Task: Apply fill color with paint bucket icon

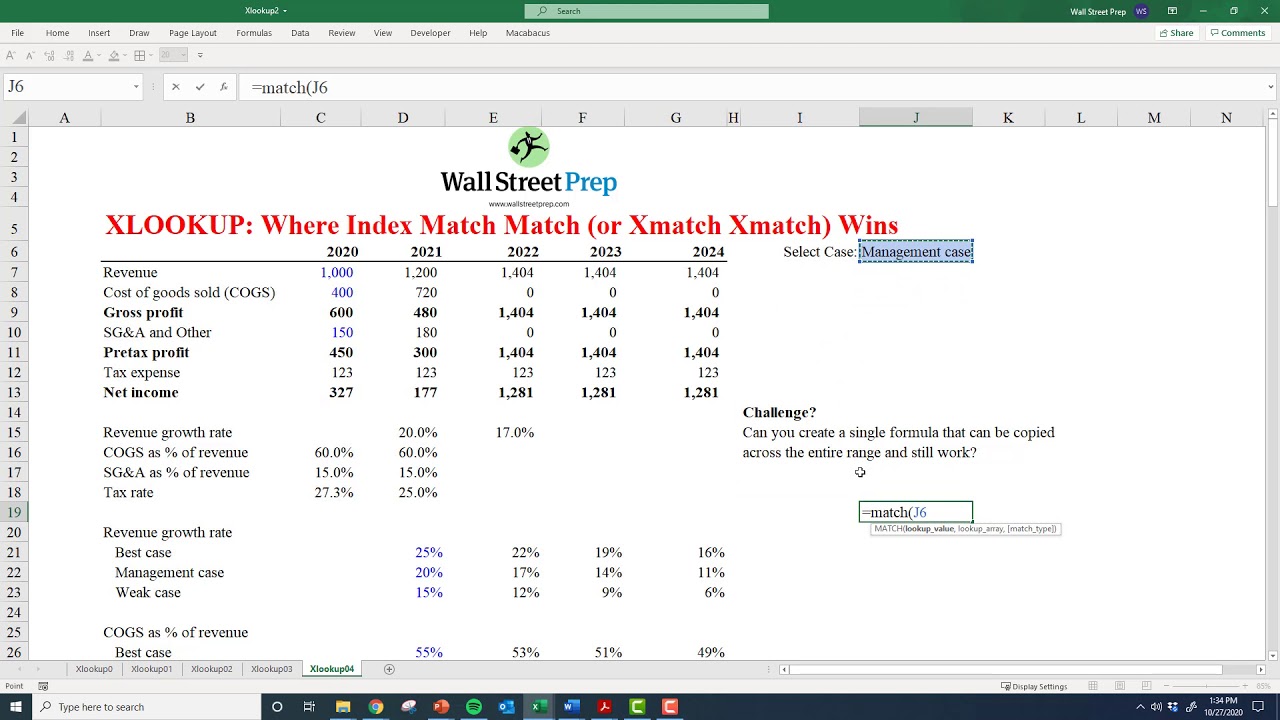Action: pos(114,56)
